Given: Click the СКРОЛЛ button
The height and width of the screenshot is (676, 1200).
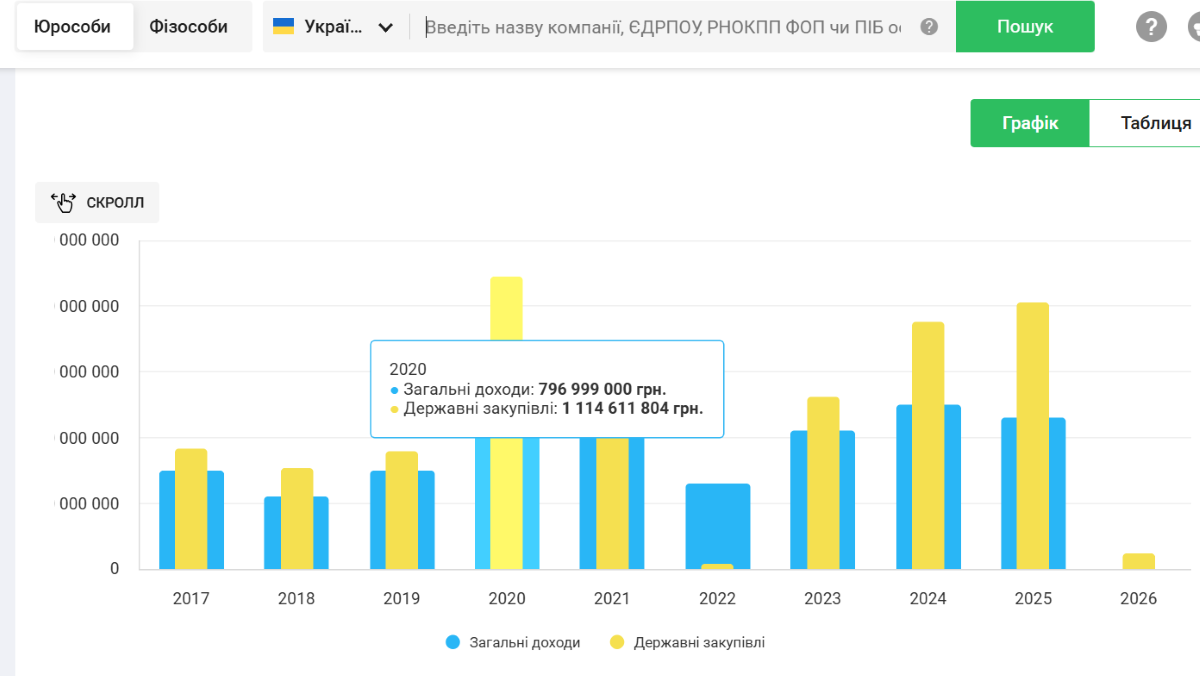Looking at the screenshot, I should pos(97,202).
